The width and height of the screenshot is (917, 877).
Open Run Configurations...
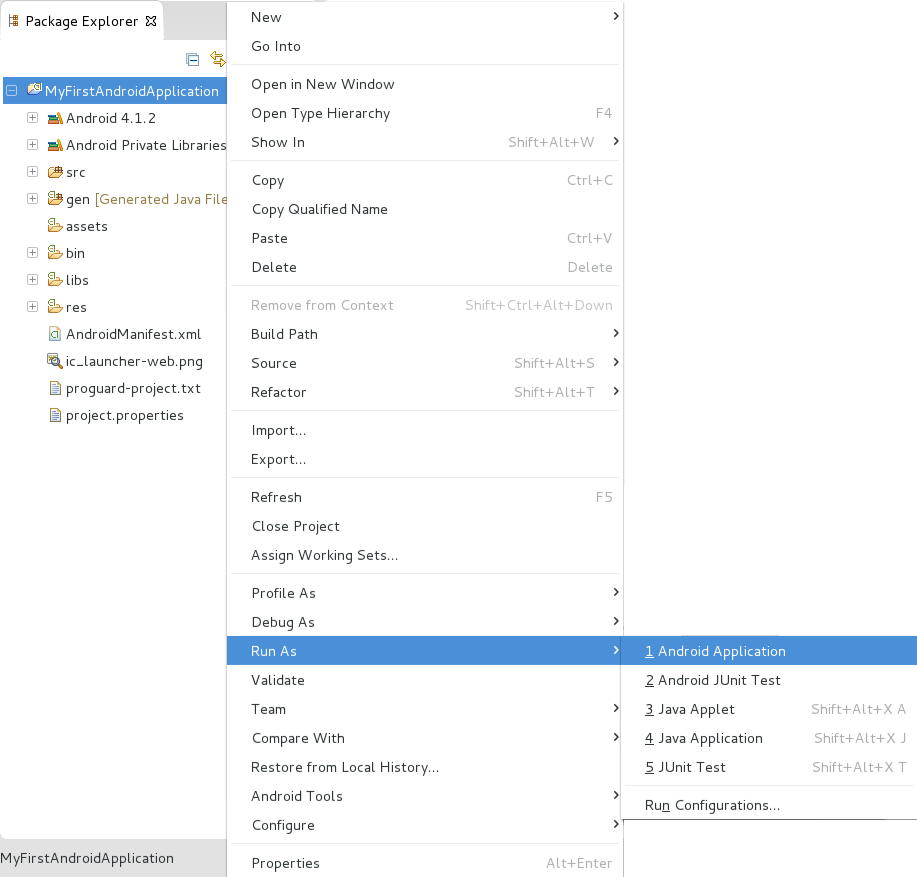pos(770,805)
